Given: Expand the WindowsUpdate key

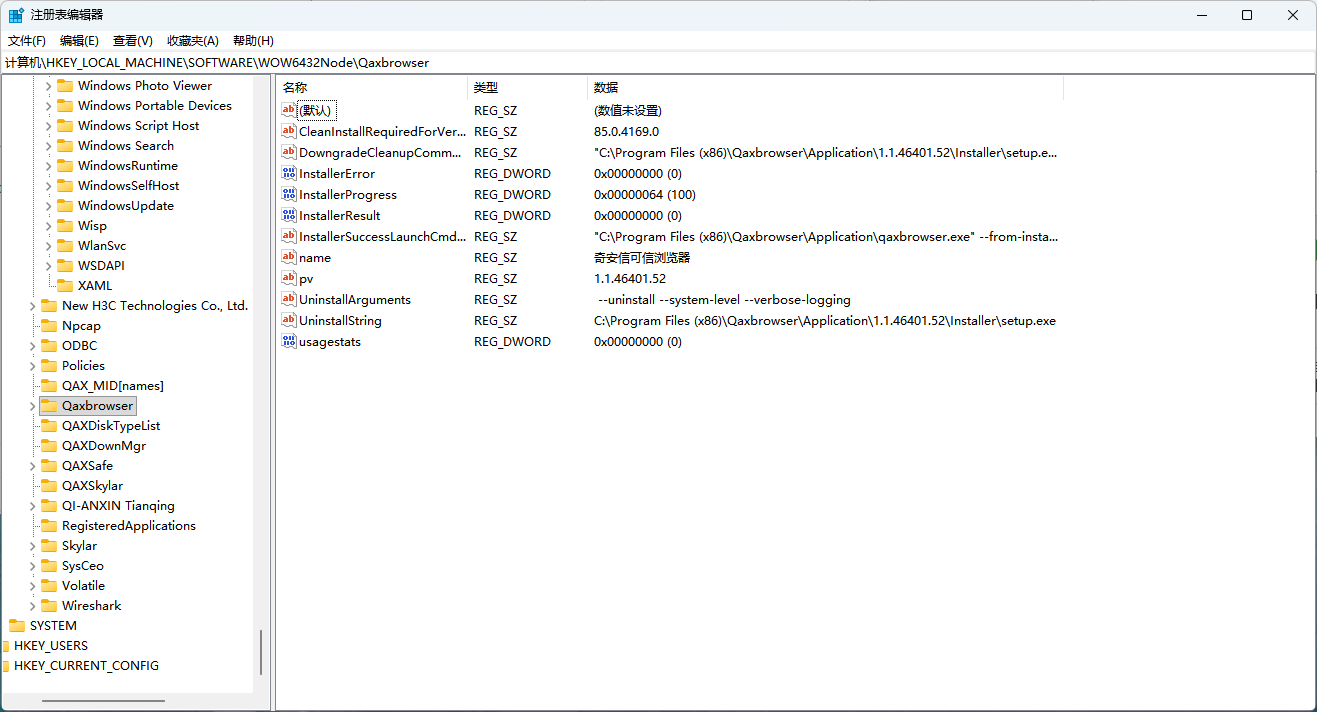Looking at the screenshot, I should click(48, 206).
